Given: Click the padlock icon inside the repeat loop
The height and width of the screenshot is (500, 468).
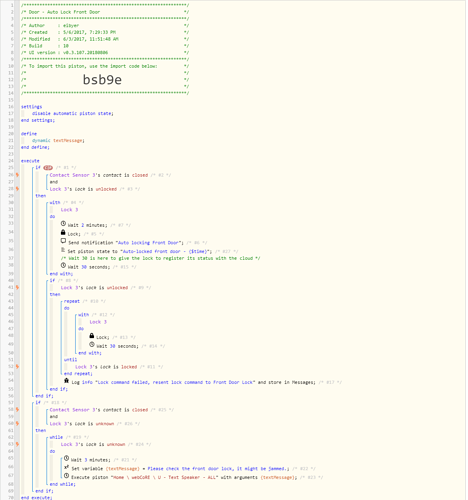Looking at the screenshot, I should [92, 336].
